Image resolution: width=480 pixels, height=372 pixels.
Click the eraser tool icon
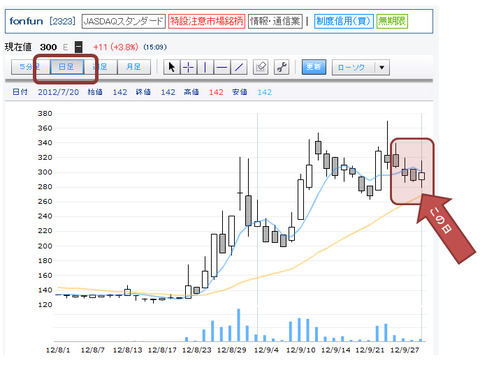pyautogui.click(x=261, y=67)
